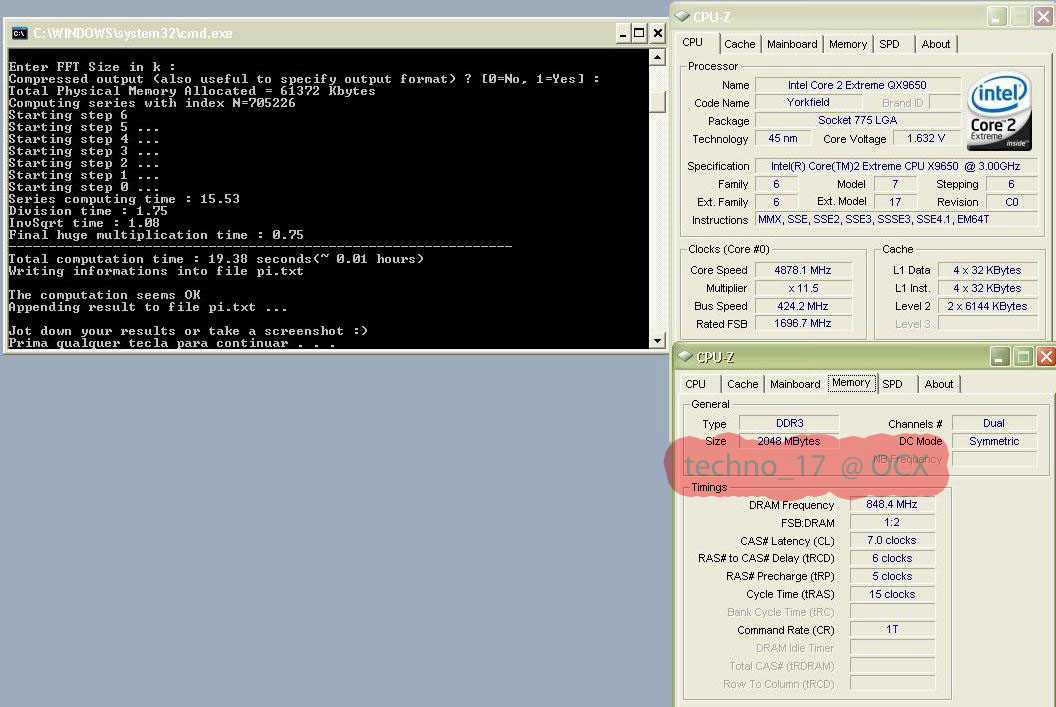The width and height of the screenshot is (1056, 707).
Task: Open the Mainboard tab in top CPU-Z window
Action: 792,44
